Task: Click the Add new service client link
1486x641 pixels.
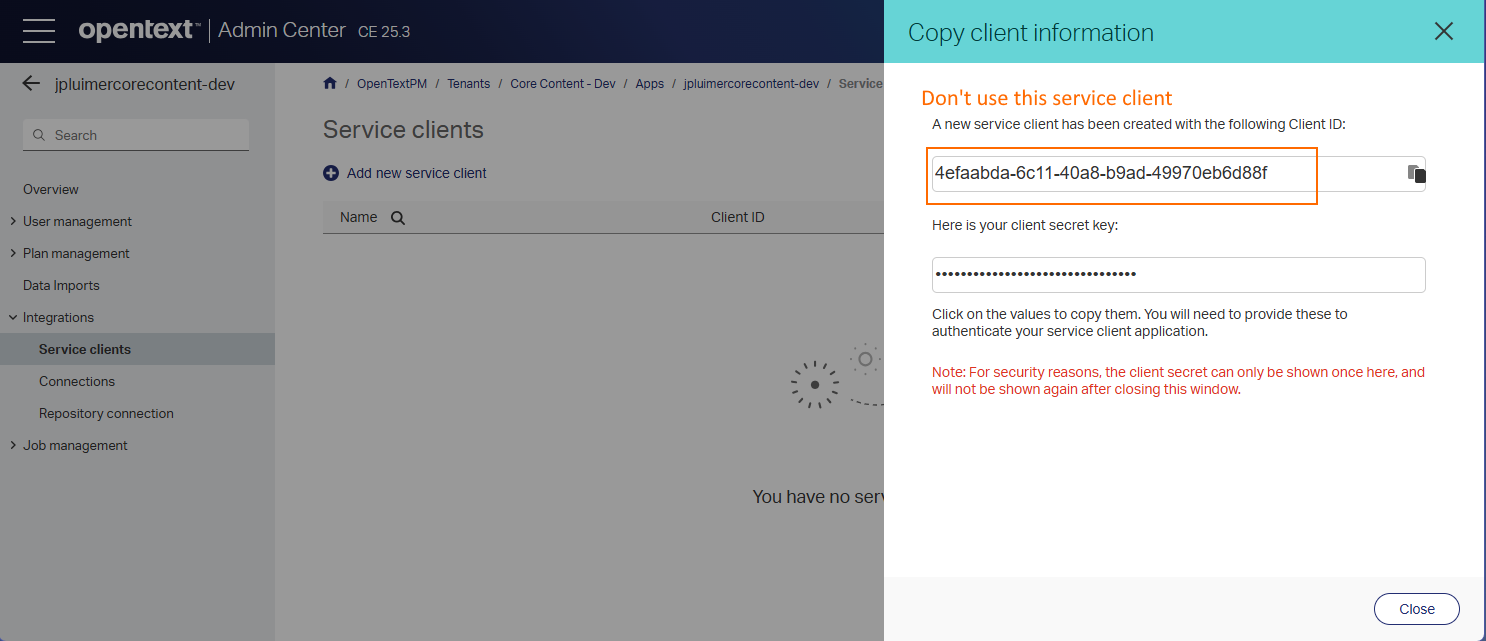Action: point(416,173)
